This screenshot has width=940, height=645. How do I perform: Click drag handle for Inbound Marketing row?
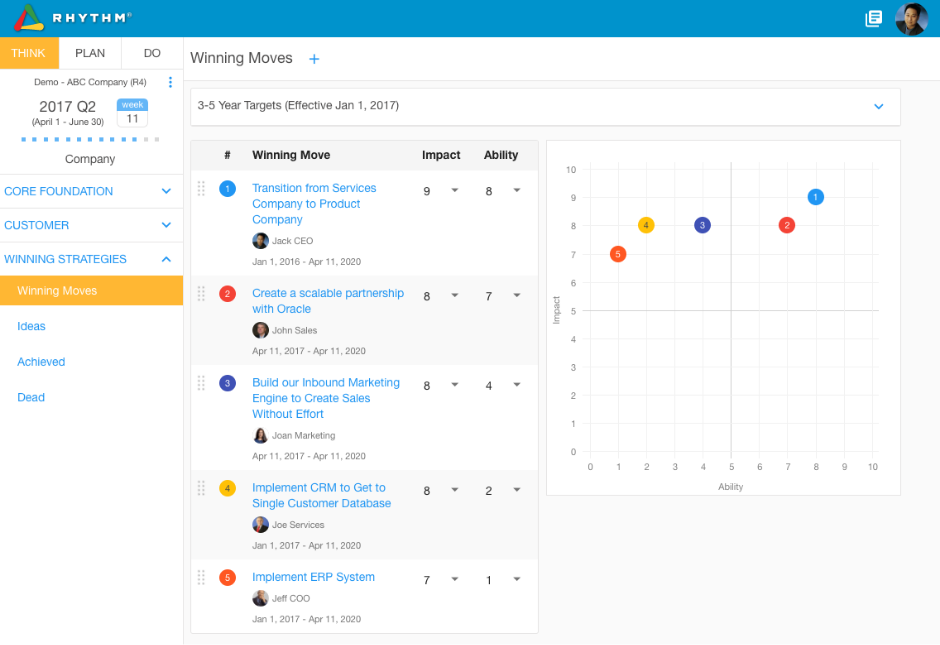201,383
